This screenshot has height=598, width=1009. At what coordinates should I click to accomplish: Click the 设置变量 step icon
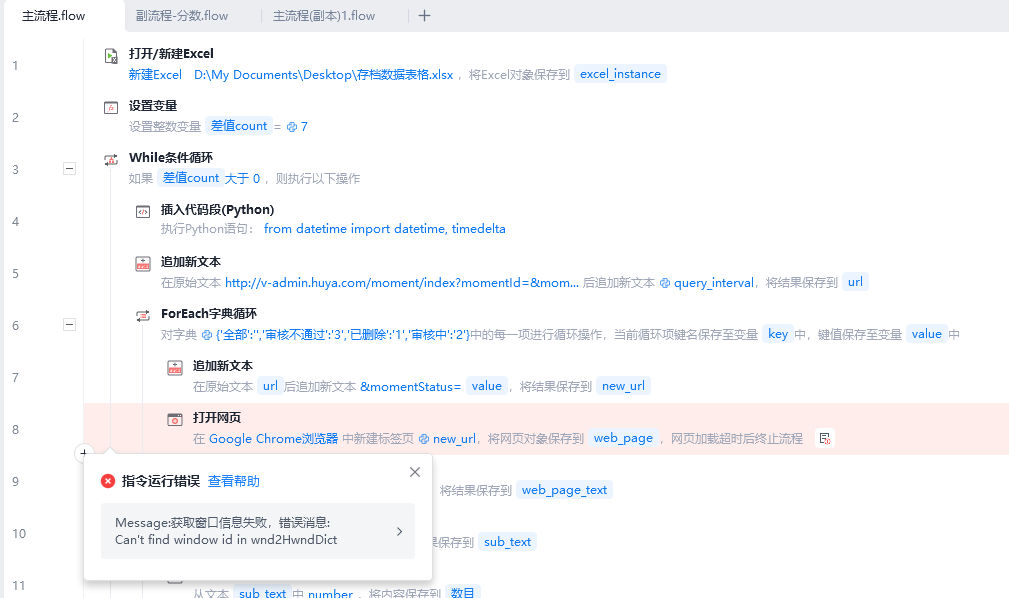point(112,107)
